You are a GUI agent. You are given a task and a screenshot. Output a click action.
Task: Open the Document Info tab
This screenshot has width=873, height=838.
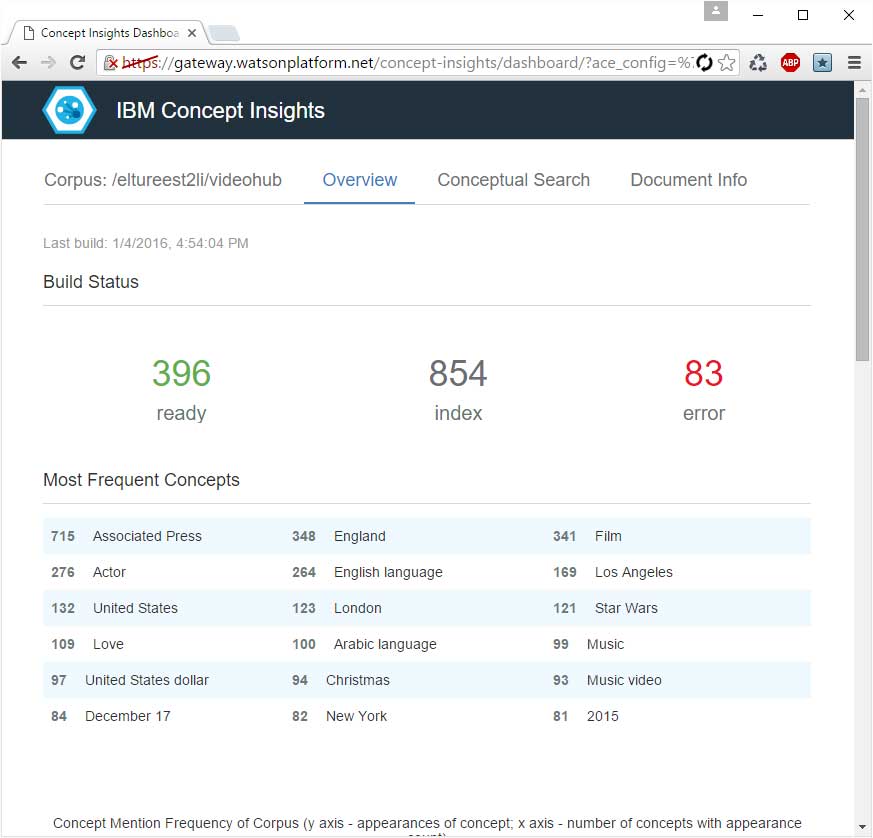click(x=689, y=180)
